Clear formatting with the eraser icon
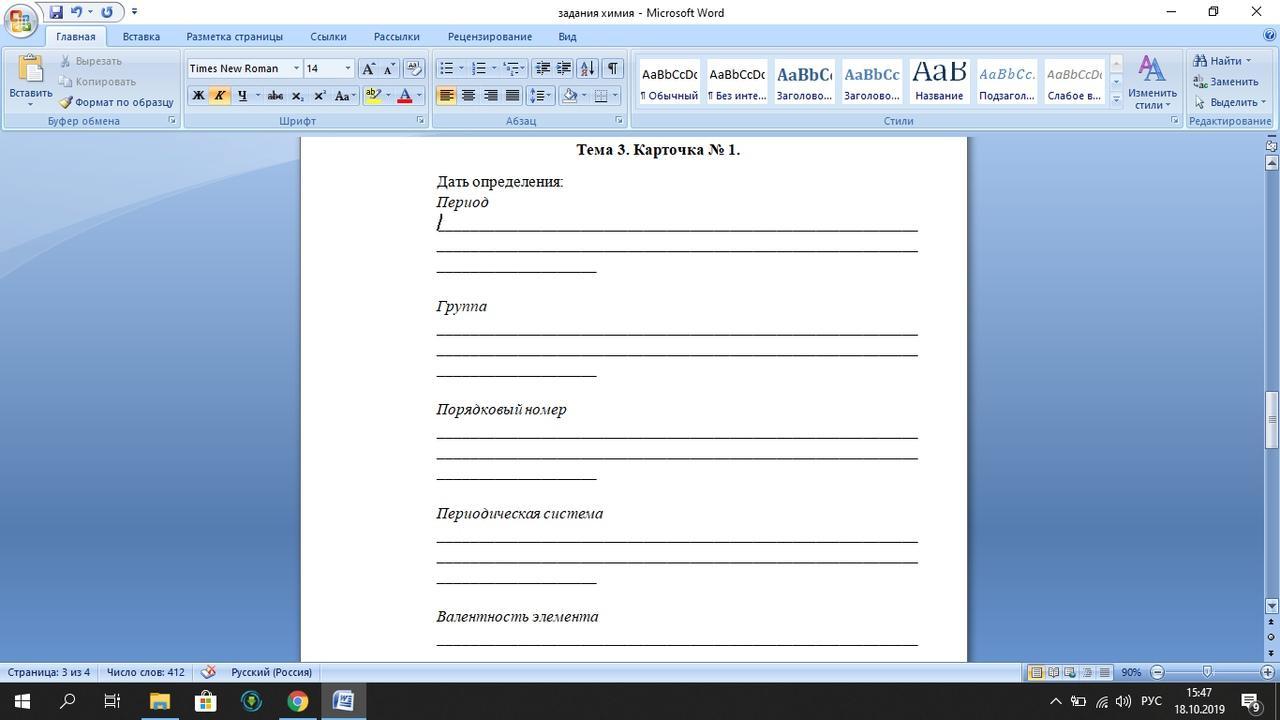Screen dimensions: 1280x720 [x=414, y=68]
